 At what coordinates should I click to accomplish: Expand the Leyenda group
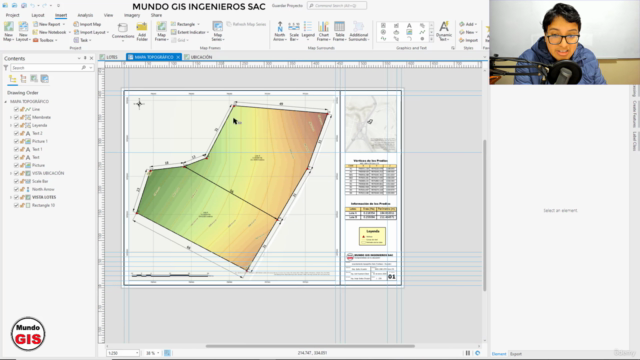[x=11, y=125]
